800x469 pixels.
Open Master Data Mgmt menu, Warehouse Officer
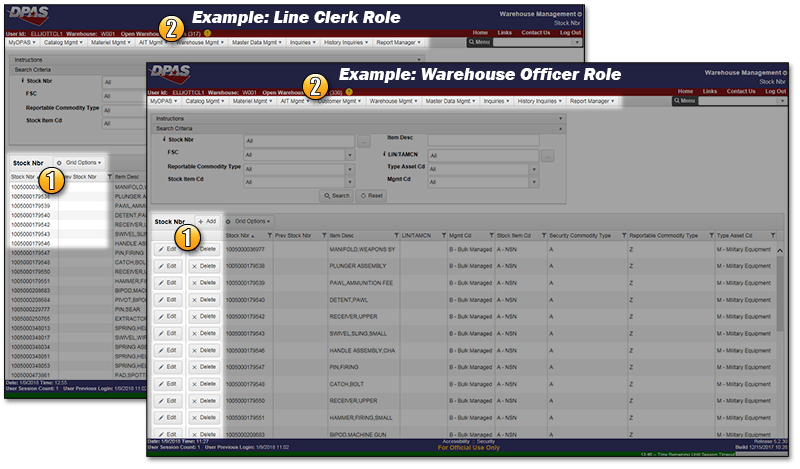pos(450,102)
